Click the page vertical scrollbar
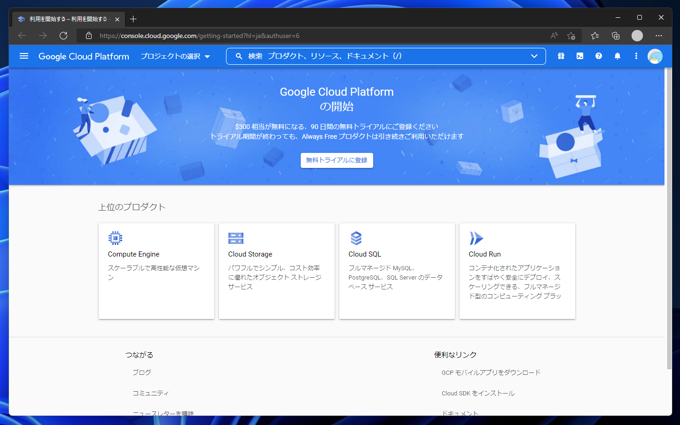 pyautogui.click(x=669, y=219)
